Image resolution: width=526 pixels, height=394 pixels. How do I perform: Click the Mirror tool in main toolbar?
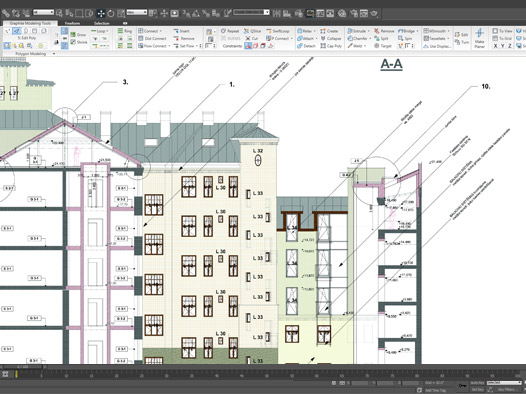pyautogui.click(x=276, y=13)
